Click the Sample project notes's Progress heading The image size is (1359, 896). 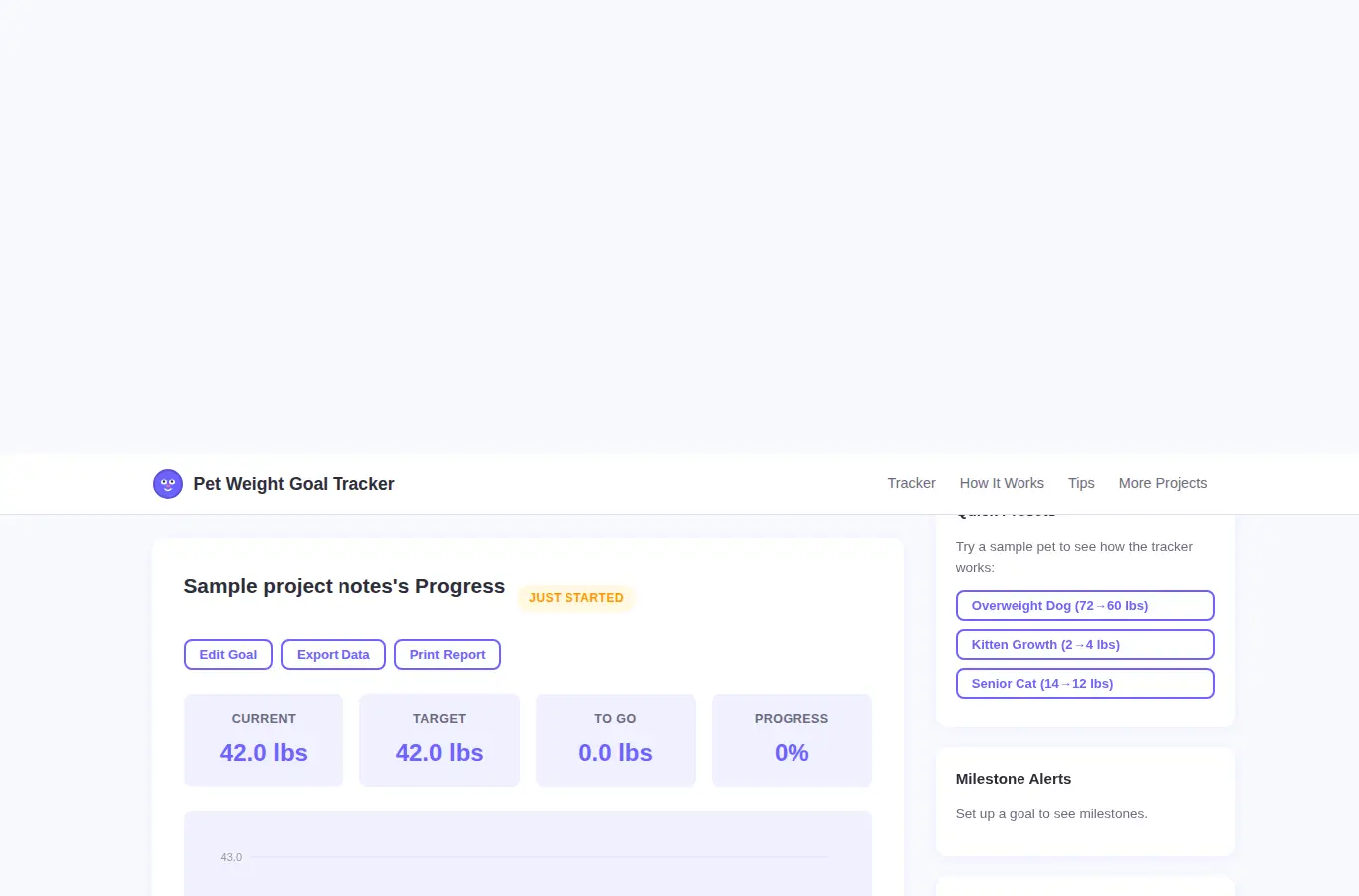pyautogui.click(x=343, y=586)
